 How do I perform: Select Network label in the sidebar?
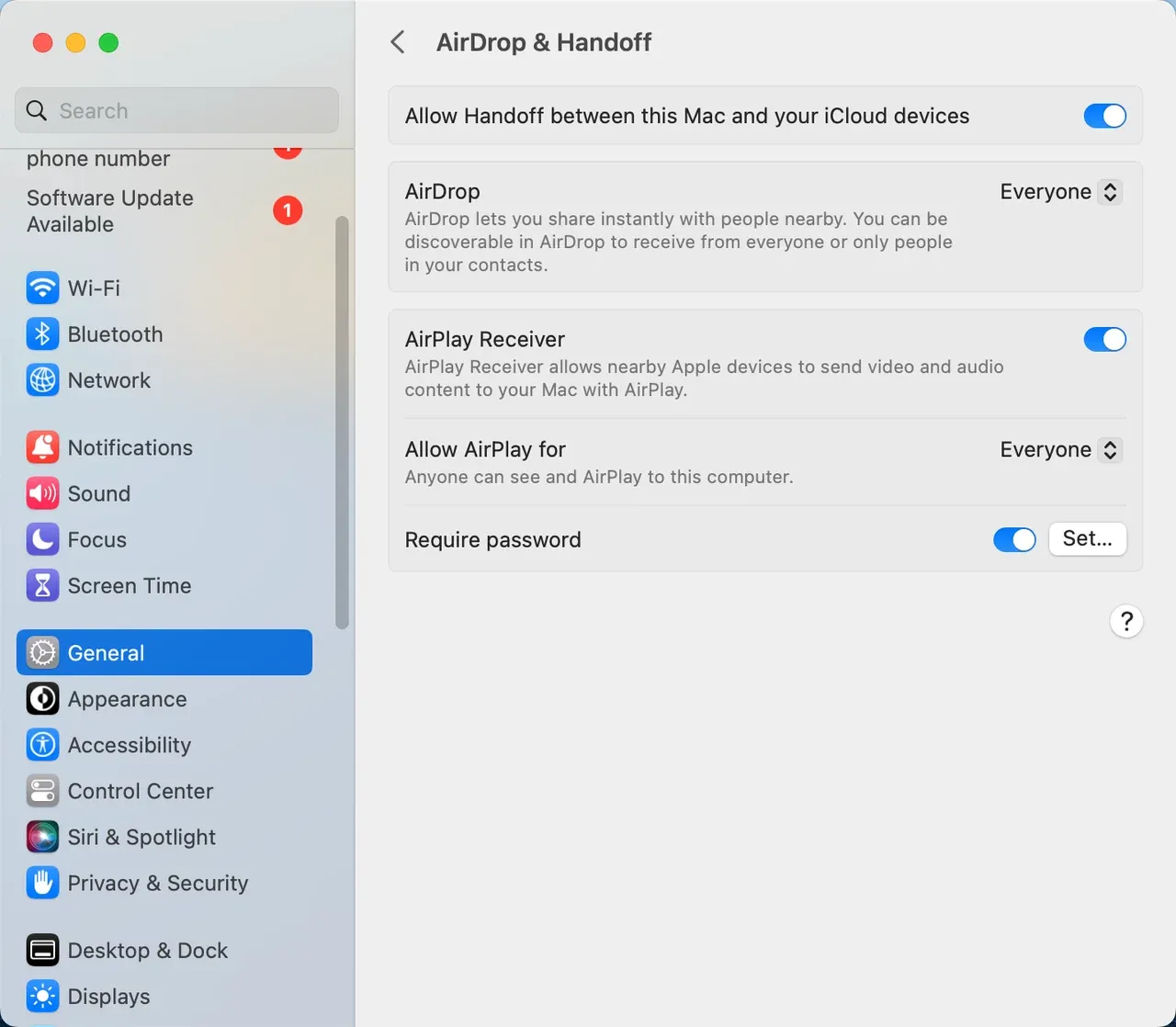(109, 380)
